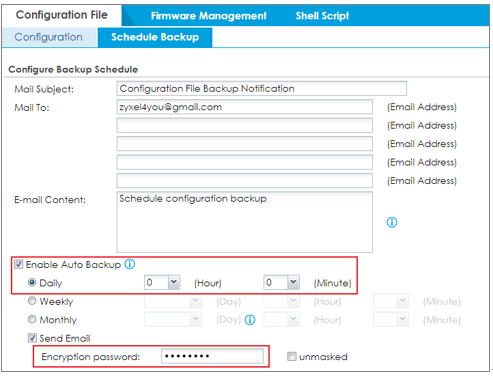Open the Configuration sub-tab
The image size is (493, 377).
49,37
